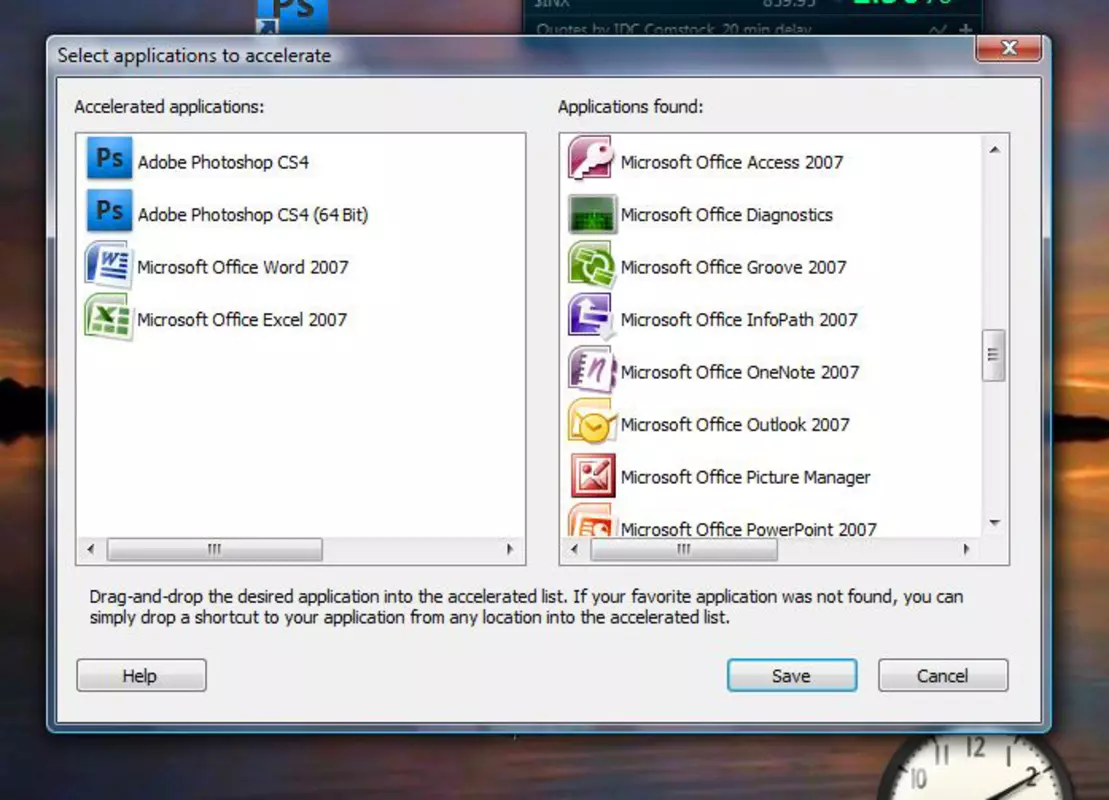Click horizontal scrollbar thumb in Applications found
Image resolution: width=1109 pixels, height=800 pixels.
tap(684, 549)
